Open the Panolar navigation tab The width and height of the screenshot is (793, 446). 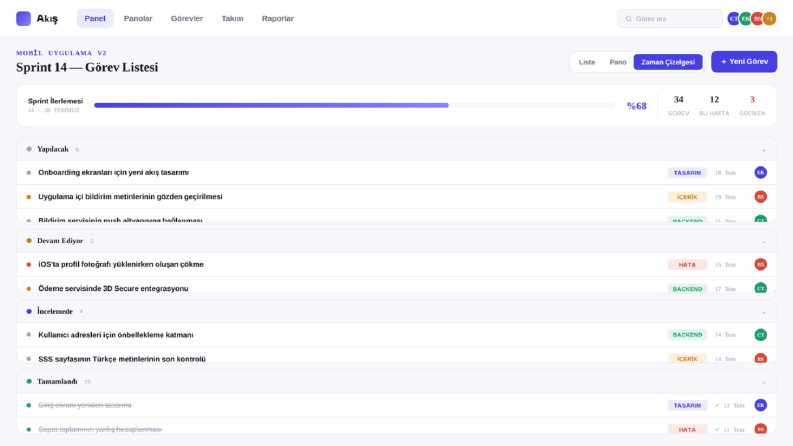pos(138,19)
